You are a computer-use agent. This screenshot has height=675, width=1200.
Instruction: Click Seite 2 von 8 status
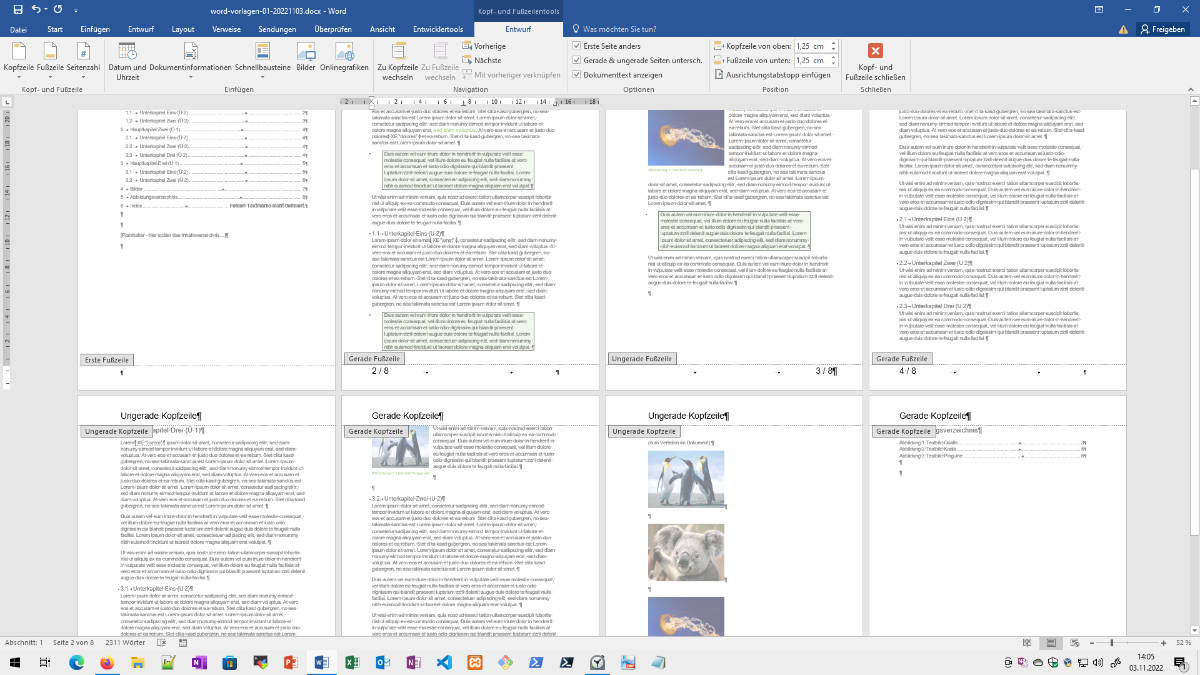pos(73,642)
